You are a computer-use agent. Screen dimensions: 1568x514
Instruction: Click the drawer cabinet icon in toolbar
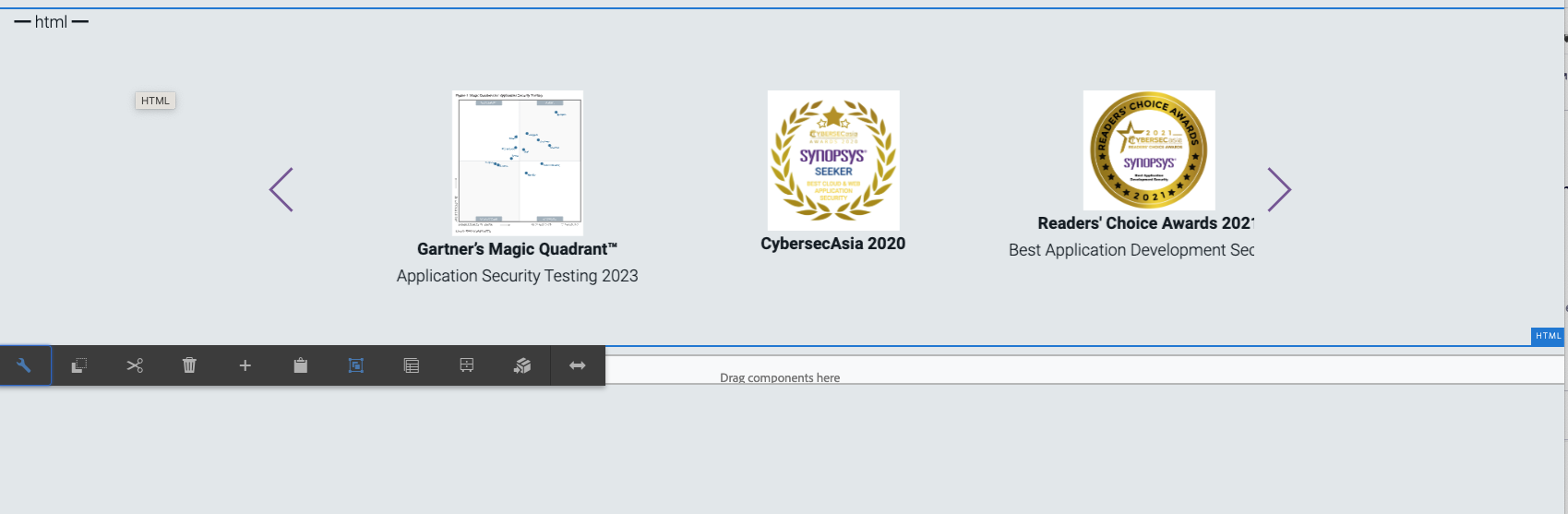click(467, 365)
